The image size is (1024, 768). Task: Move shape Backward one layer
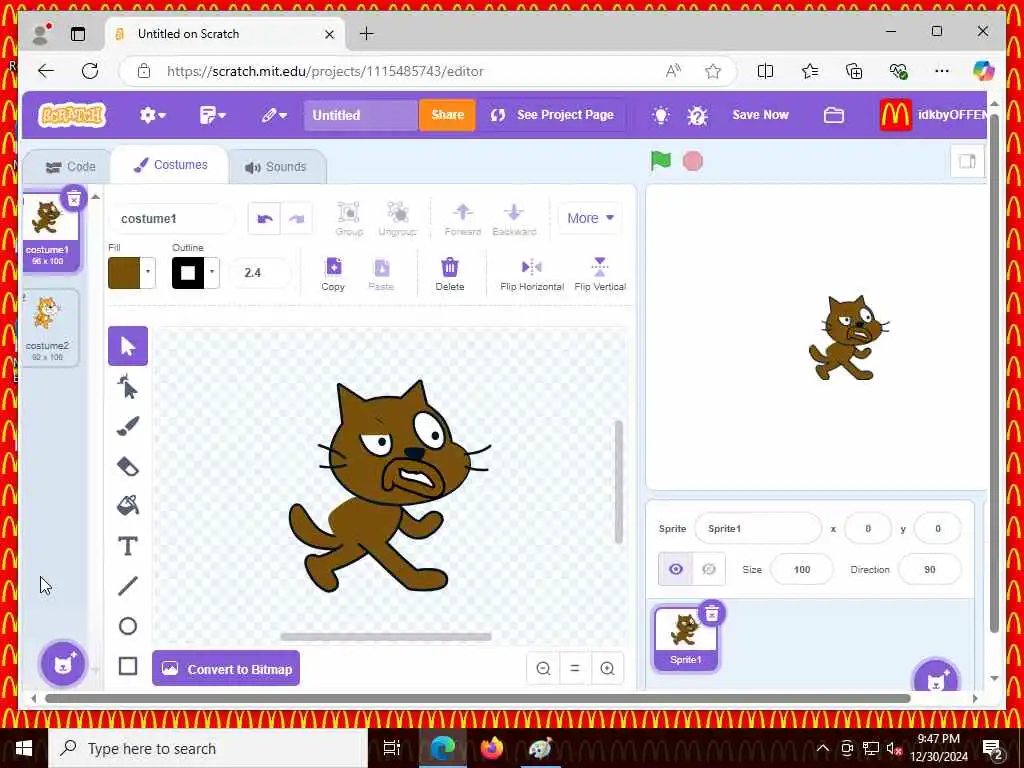pyautogui.click(x=514, y=219)
